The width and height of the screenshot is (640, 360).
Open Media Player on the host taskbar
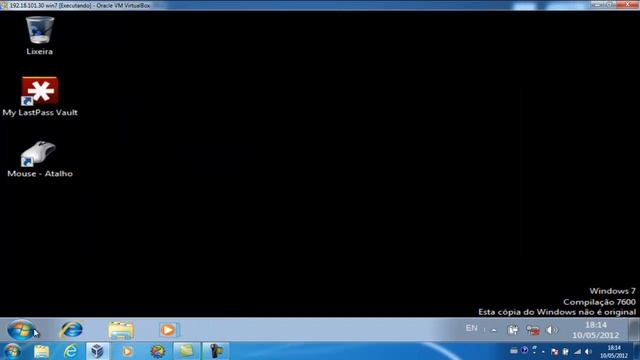click(x=127, y=351)
